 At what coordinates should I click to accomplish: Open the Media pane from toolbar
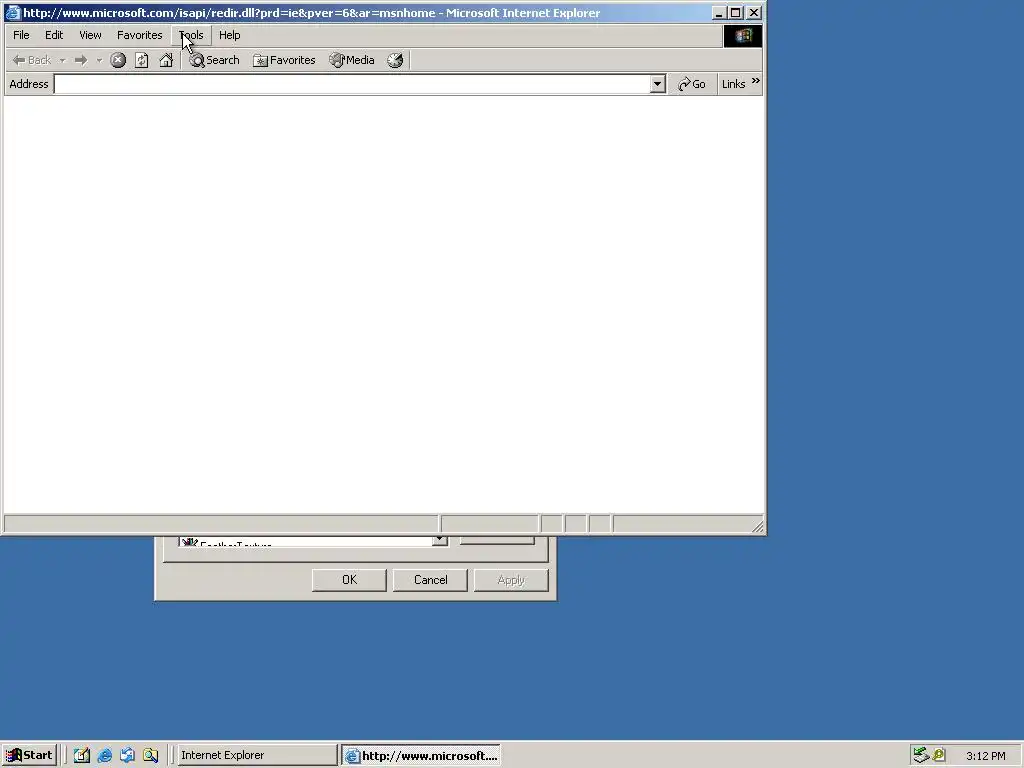tap(351, 60)
